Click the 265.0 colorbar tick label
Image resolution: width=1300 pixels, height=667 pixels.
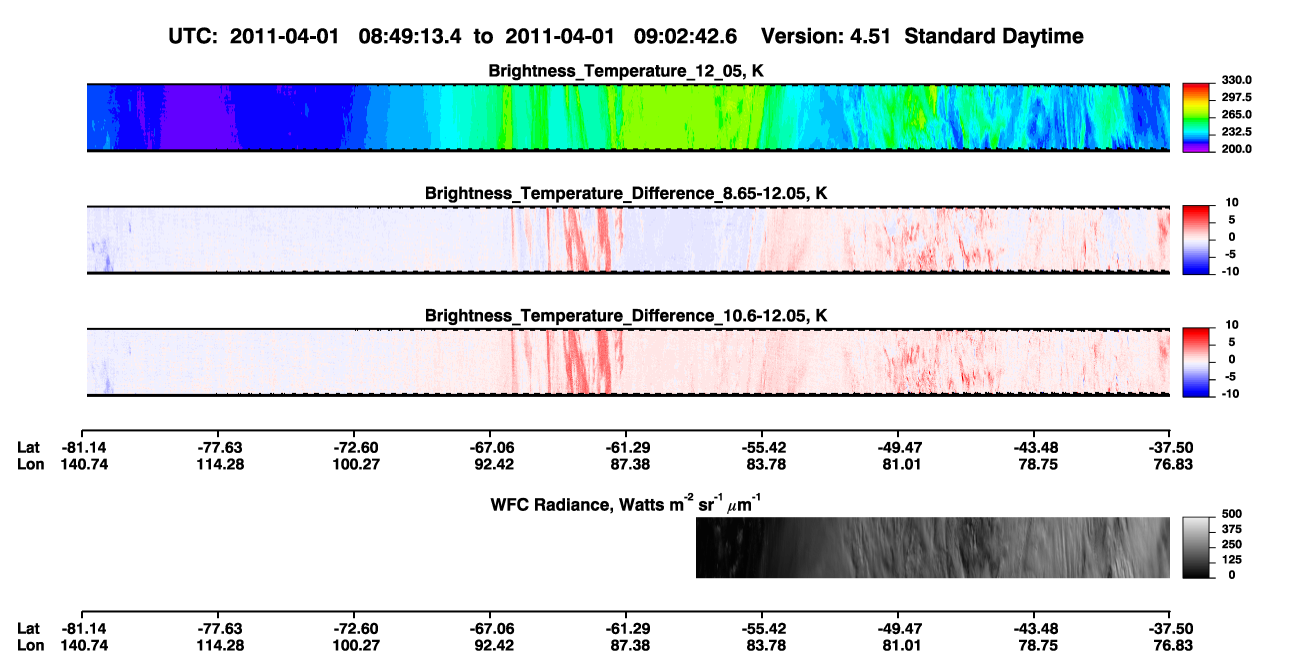1235,114
